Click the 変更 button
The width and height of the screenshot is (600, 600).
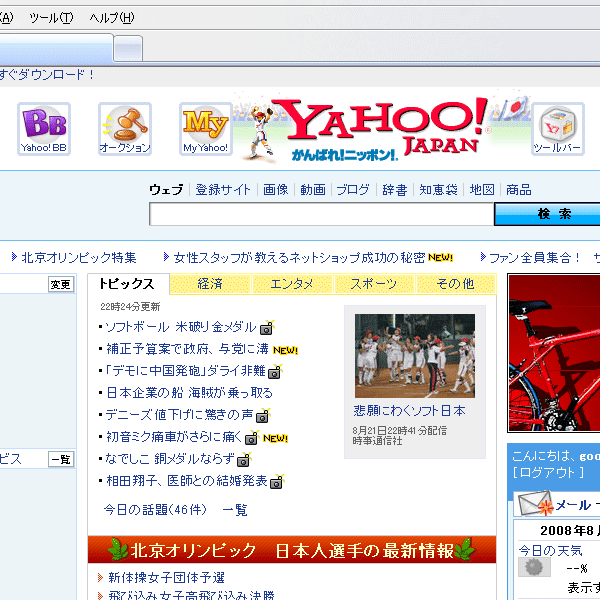[60, 284]
